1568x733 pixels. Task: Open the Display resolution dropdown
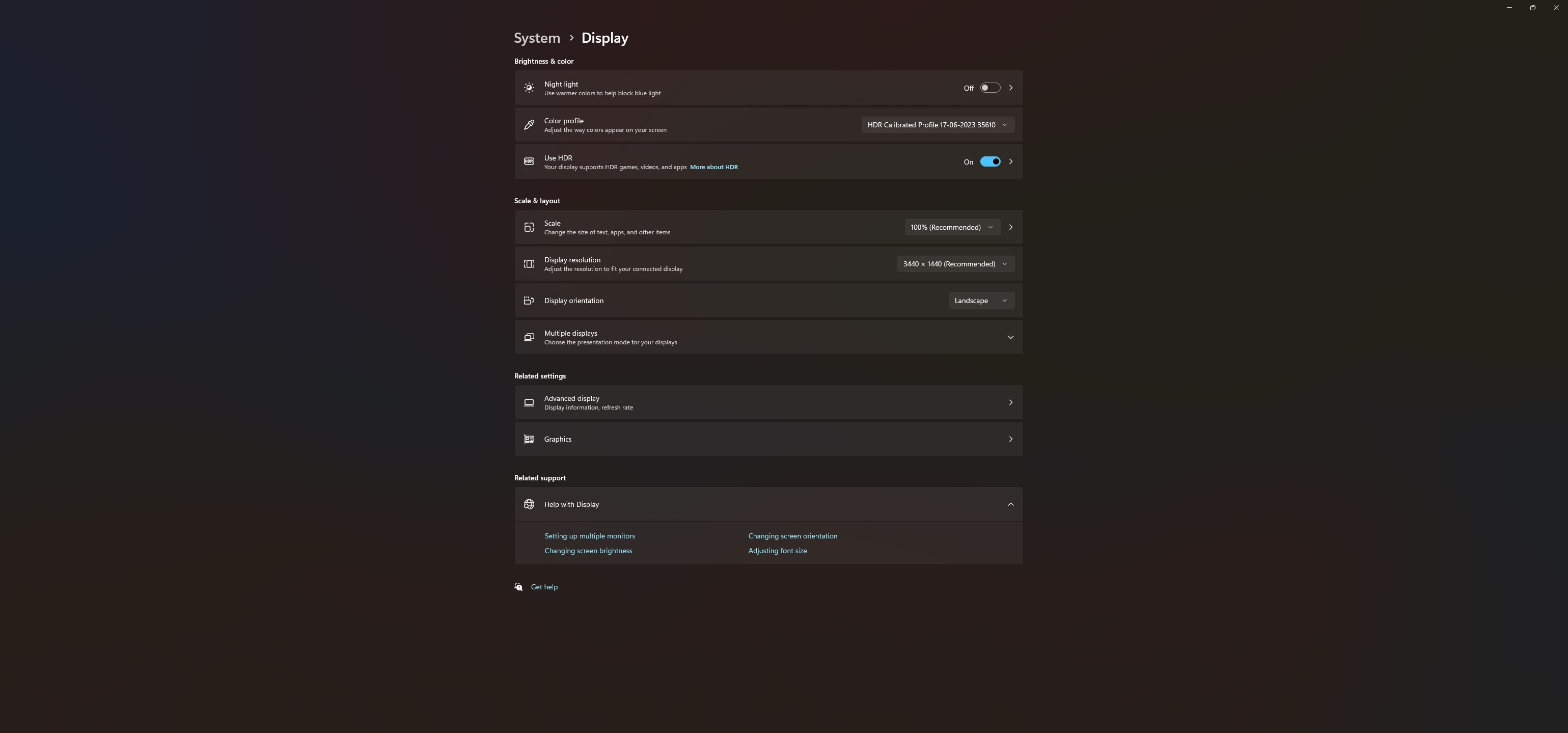click(956, 264)
